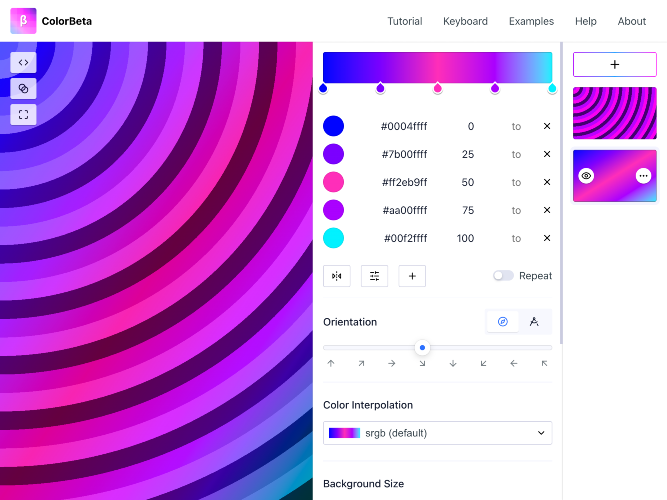Open the code view button on canvas
The image size is (667, 500).
click(x=23, y=63)
